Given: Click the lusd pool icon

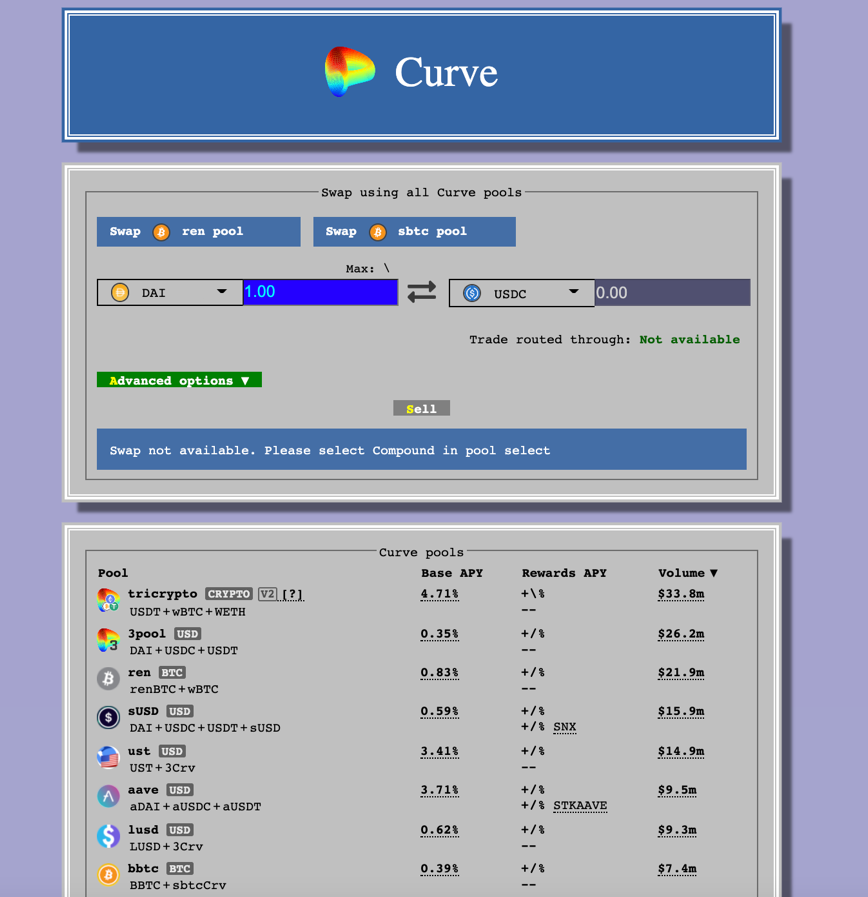Looking at the screenshot, I should click(x=108, y=835).
